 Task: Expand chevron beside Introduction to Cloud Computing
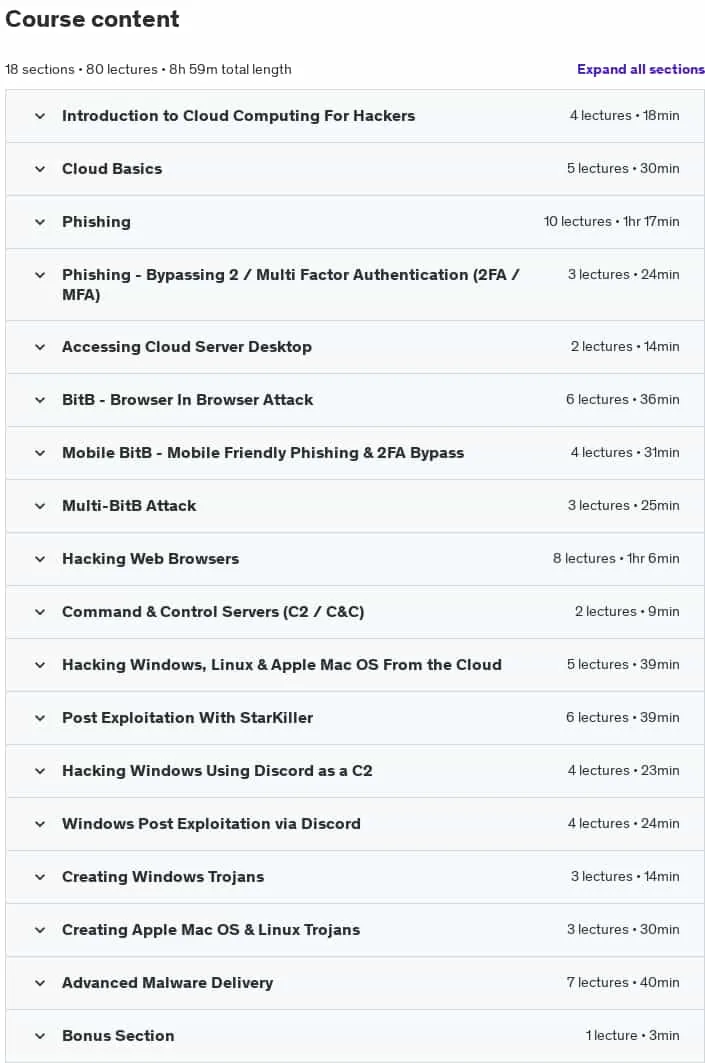coord(40,116)
